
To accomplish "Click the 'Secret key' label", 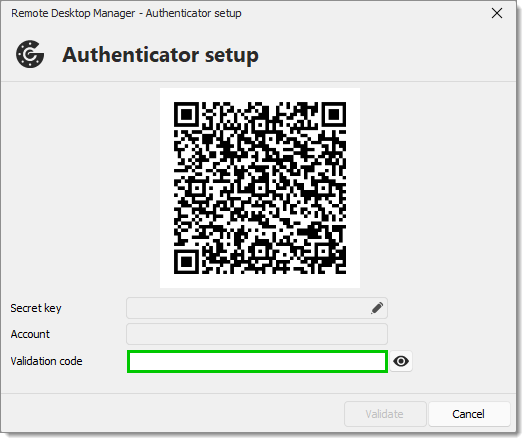I will [36, 308].
